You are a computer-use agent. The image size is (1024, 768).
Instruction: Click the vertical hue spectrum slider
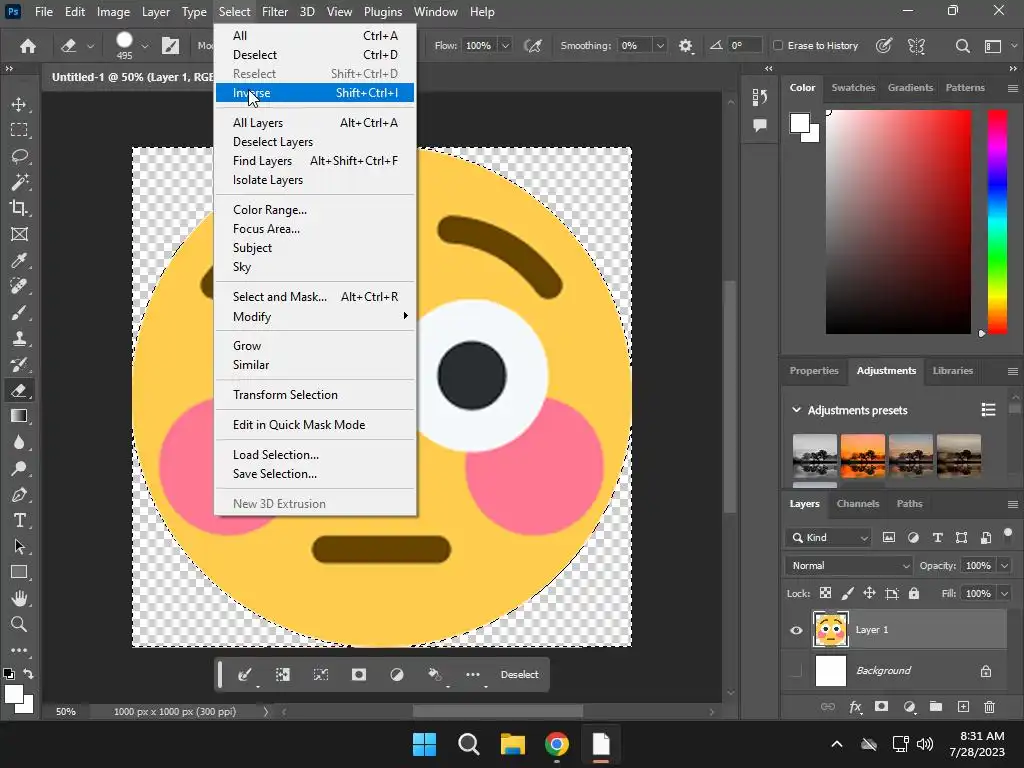(997, 220)
